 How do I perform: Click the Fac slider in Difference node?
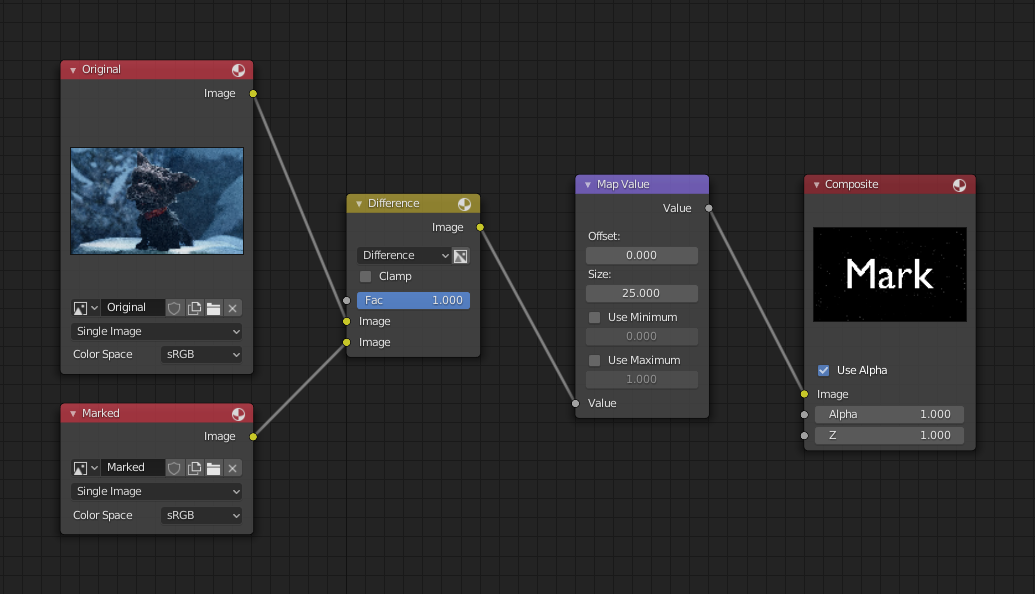point(413,300)
